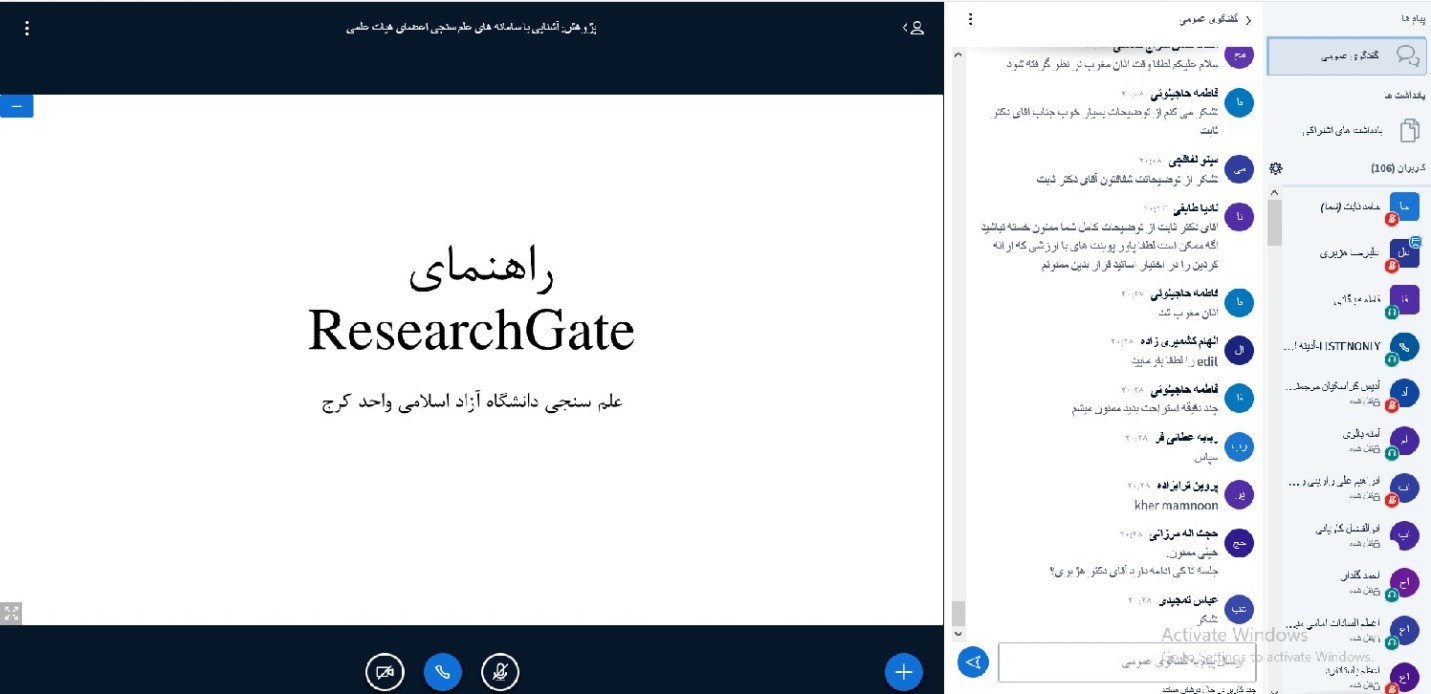Select the Public Chat (گفتگوی عمومی) item

1347,56
